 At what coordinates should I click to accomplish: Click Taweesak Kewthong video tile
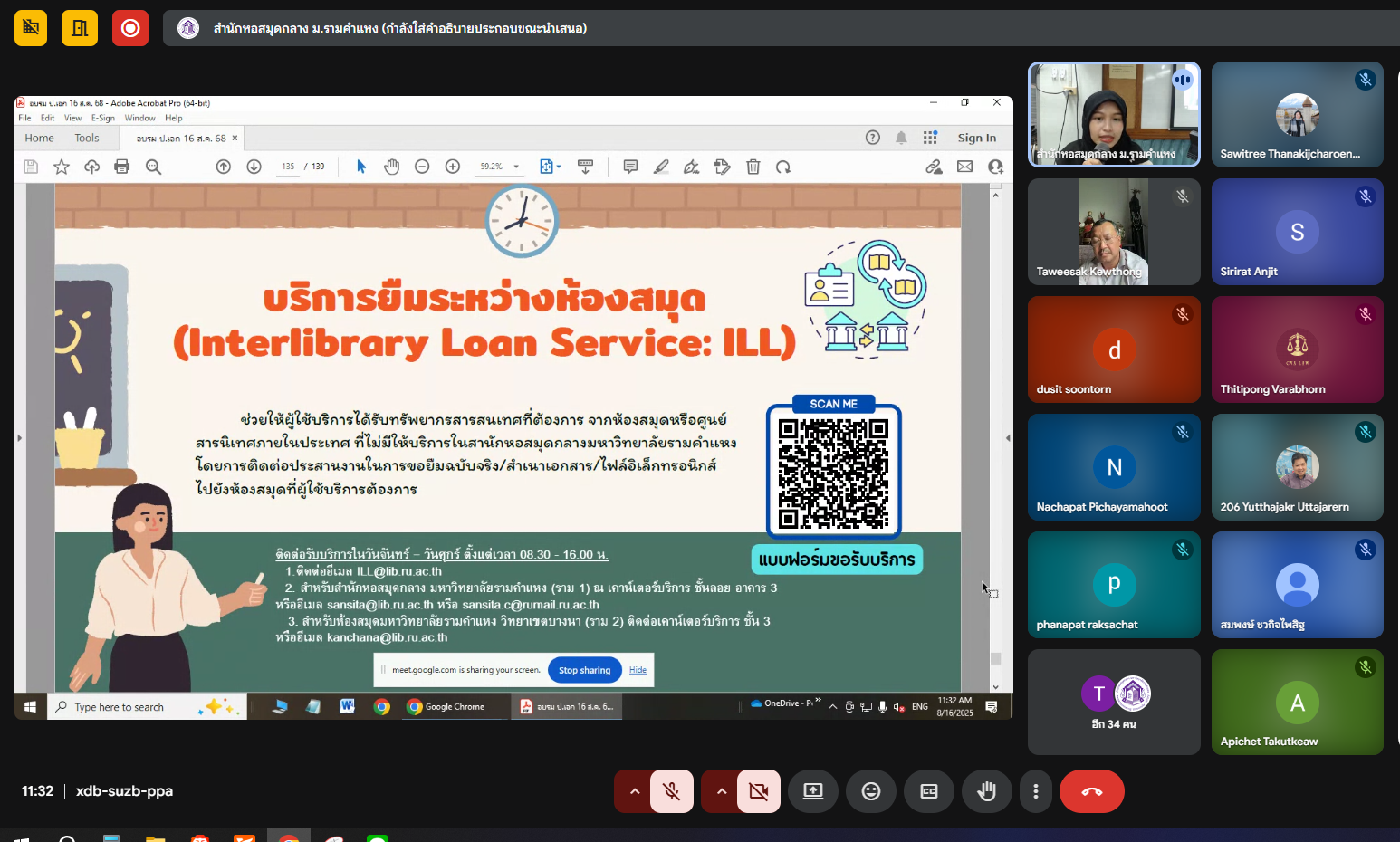1114,232
